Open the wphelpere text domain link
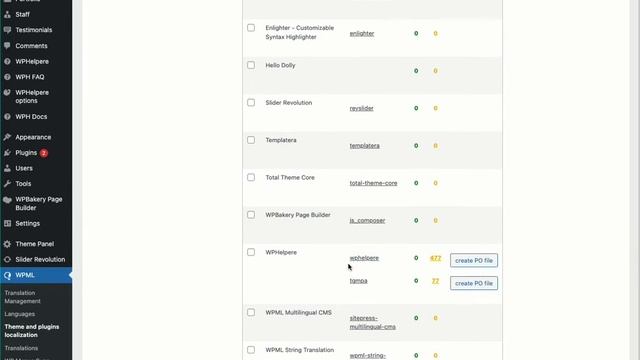Screen dimensions: 640x360 click(364, 258)
